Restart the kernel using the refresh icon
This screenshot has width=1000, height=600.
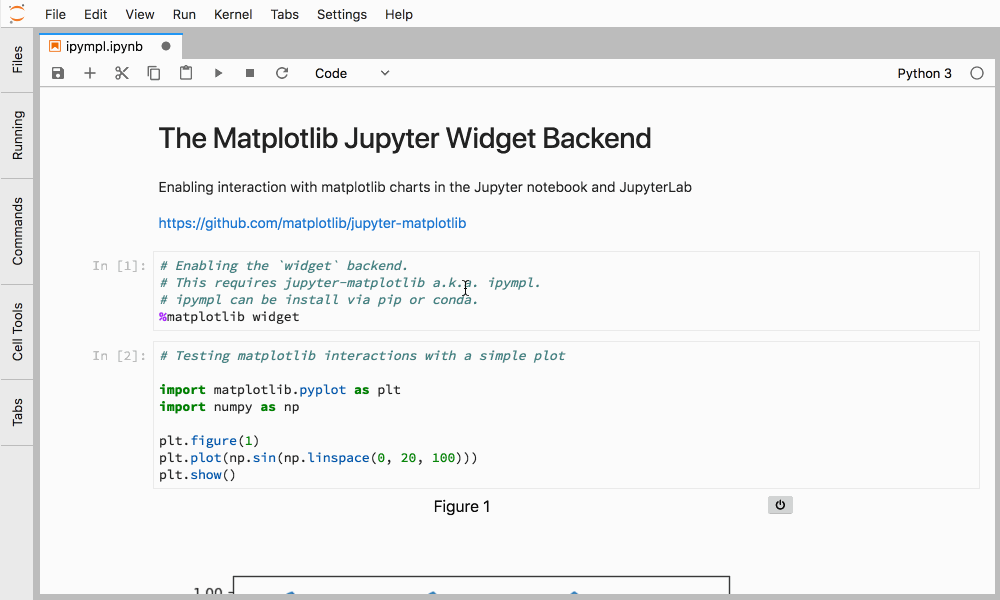coord(282,72)
